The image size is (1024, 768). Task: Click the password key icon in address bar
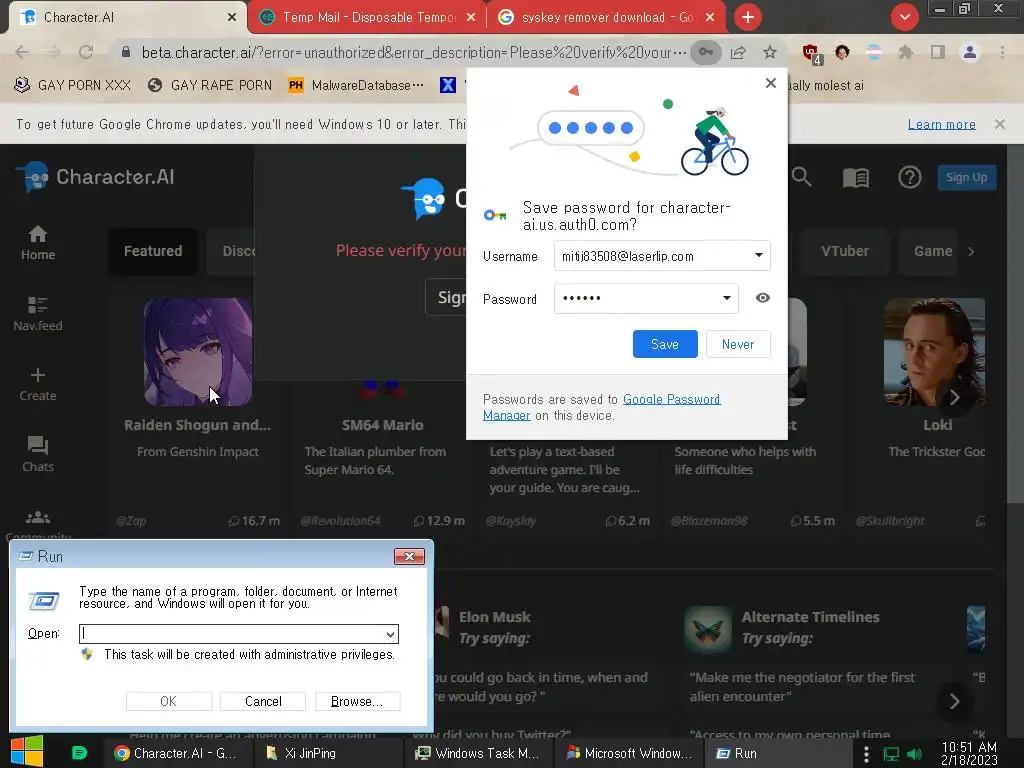pos(706,52)
